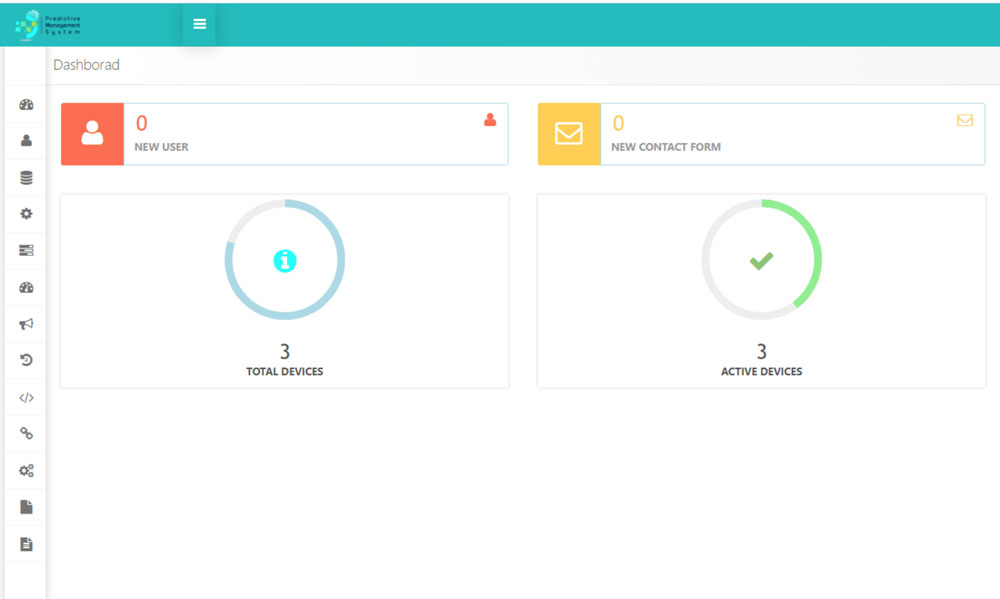This screenshot has width=1000, height=599.
Task: Click the history clock icon
Action: tap(25, 360)
